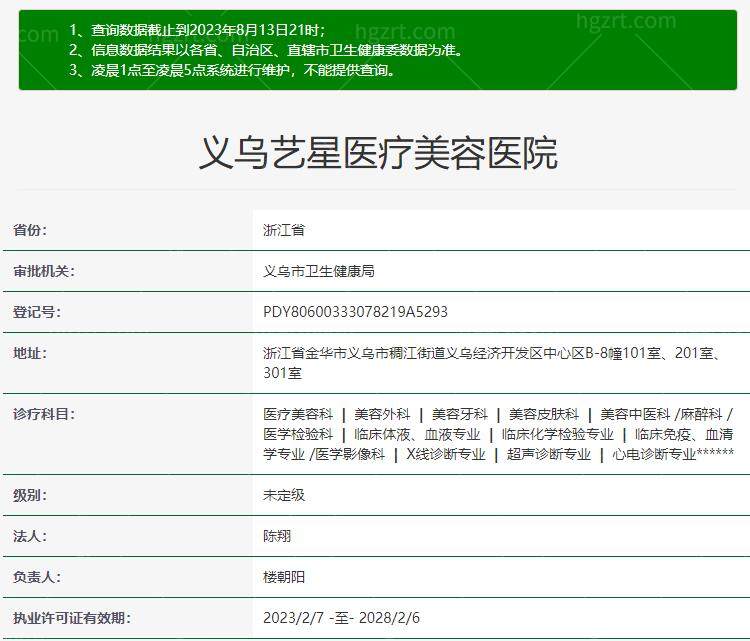Click the 负责人 label
This screenshot has height=641, width=750.
37,577
